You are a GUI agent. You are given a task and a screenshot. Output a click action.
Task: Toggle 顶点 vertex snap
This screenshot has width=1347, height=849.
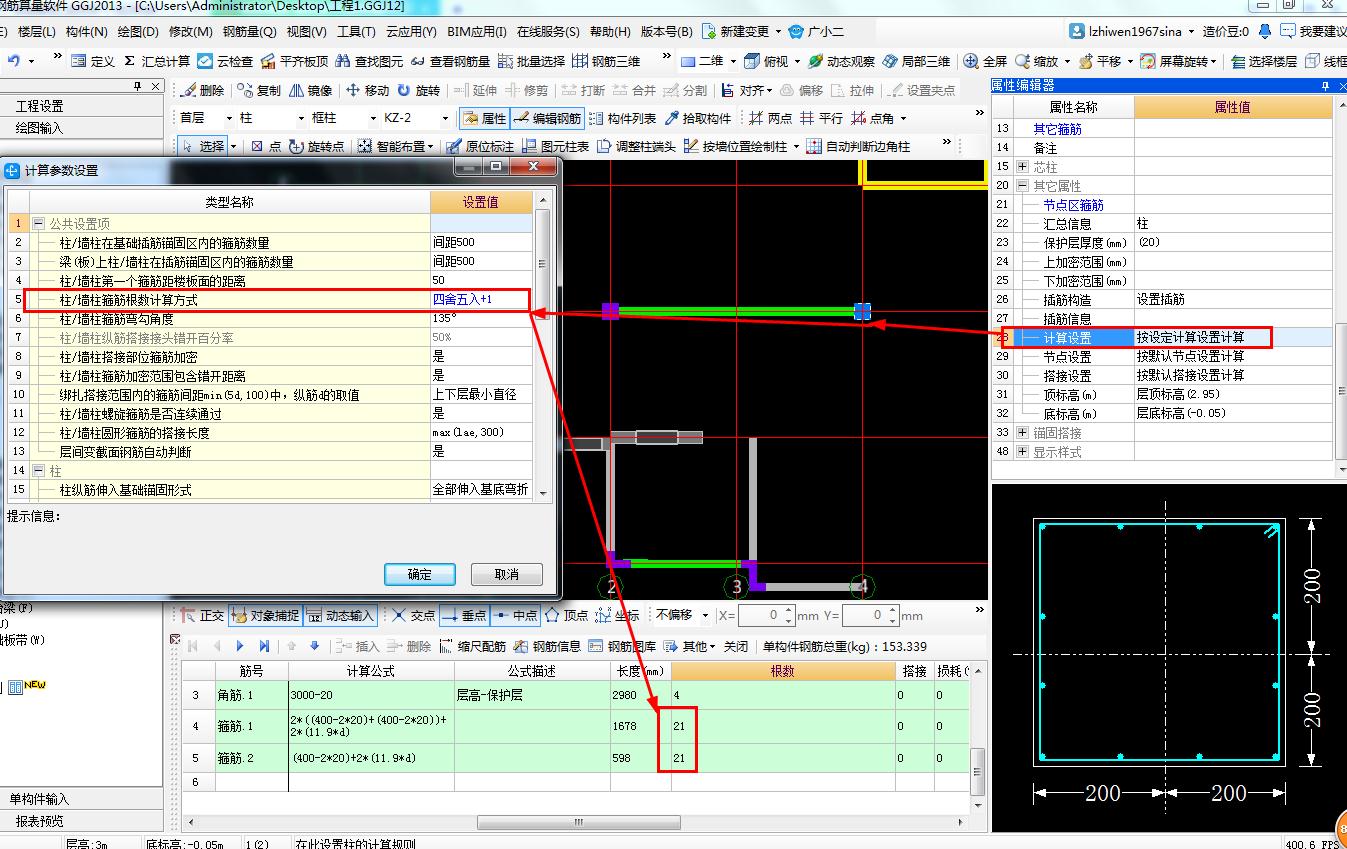click(x=566, y=615)
